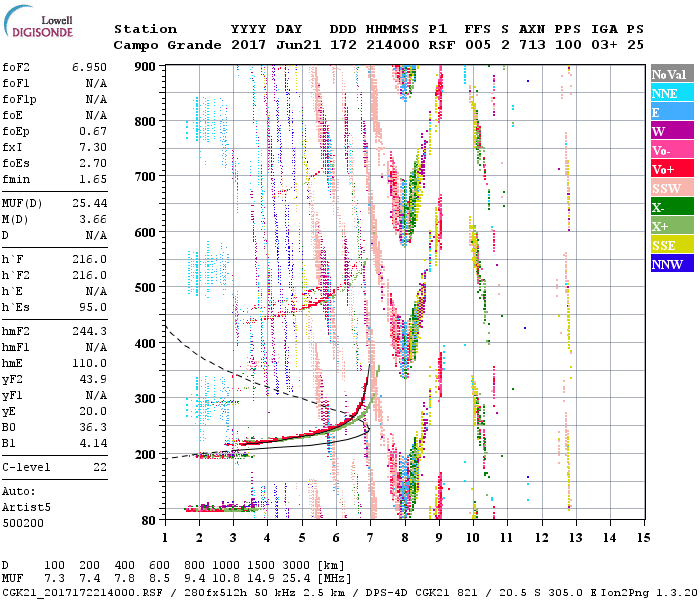
Task: Click the 900 km height axis label
Action: 145,67
